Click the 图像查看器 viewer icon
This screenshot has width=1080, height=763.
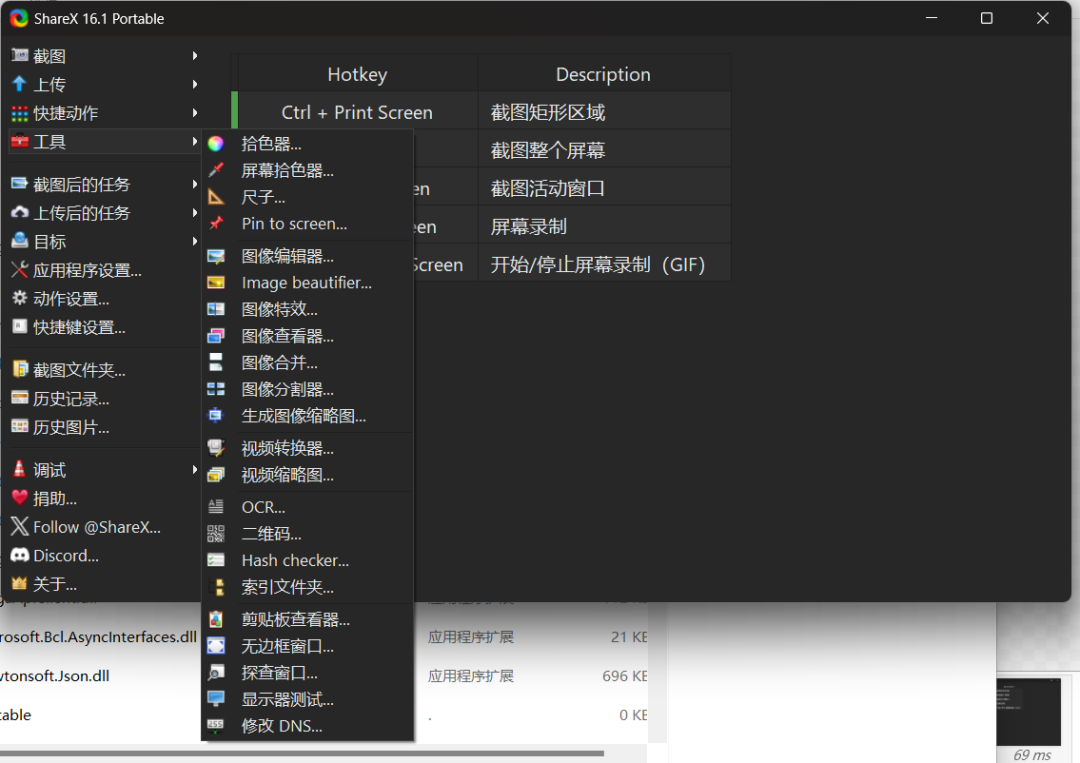(216, 336)
